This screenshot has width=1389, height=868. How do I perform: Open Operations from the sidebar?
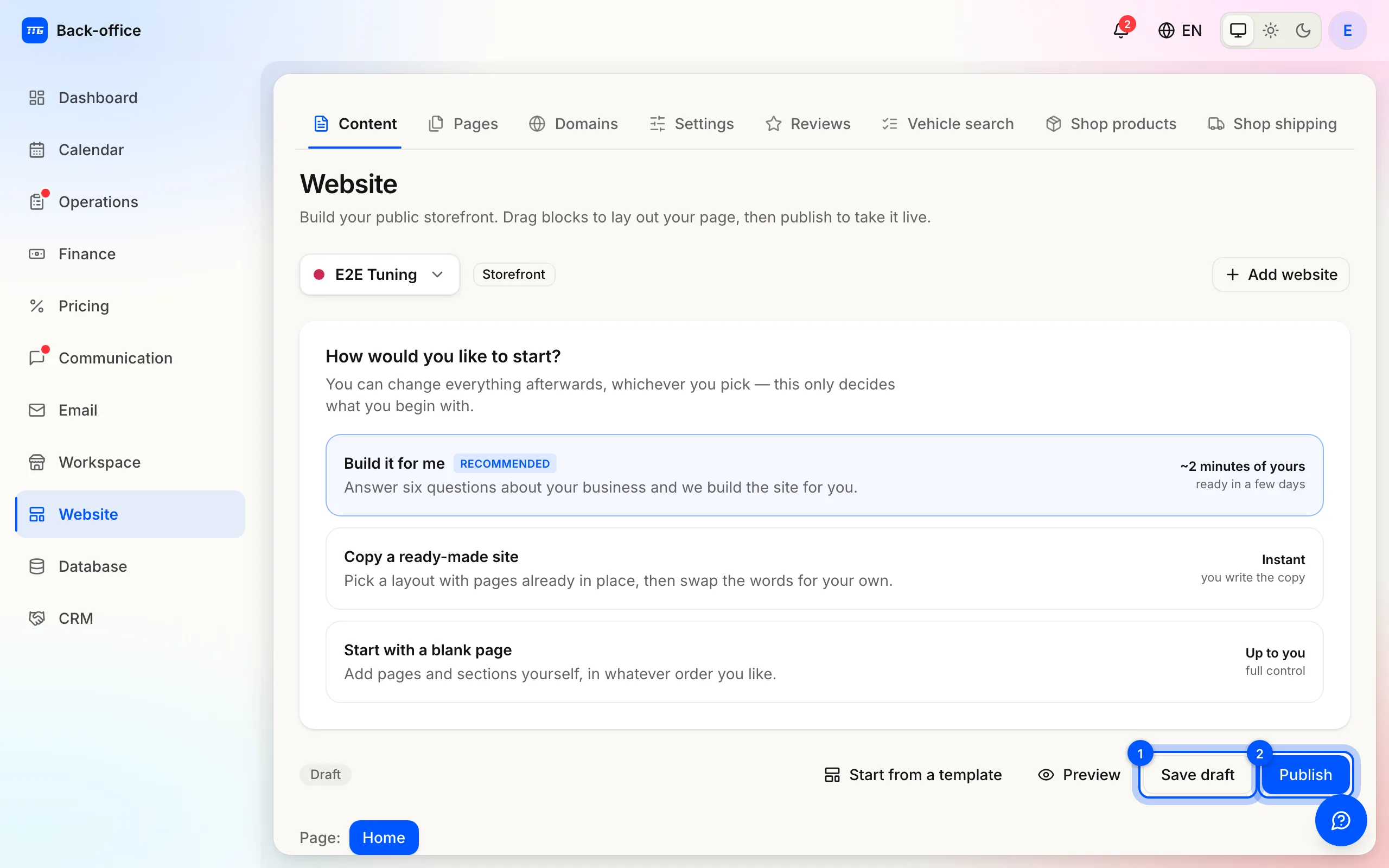pyautogui.click(x=130, y=202)
